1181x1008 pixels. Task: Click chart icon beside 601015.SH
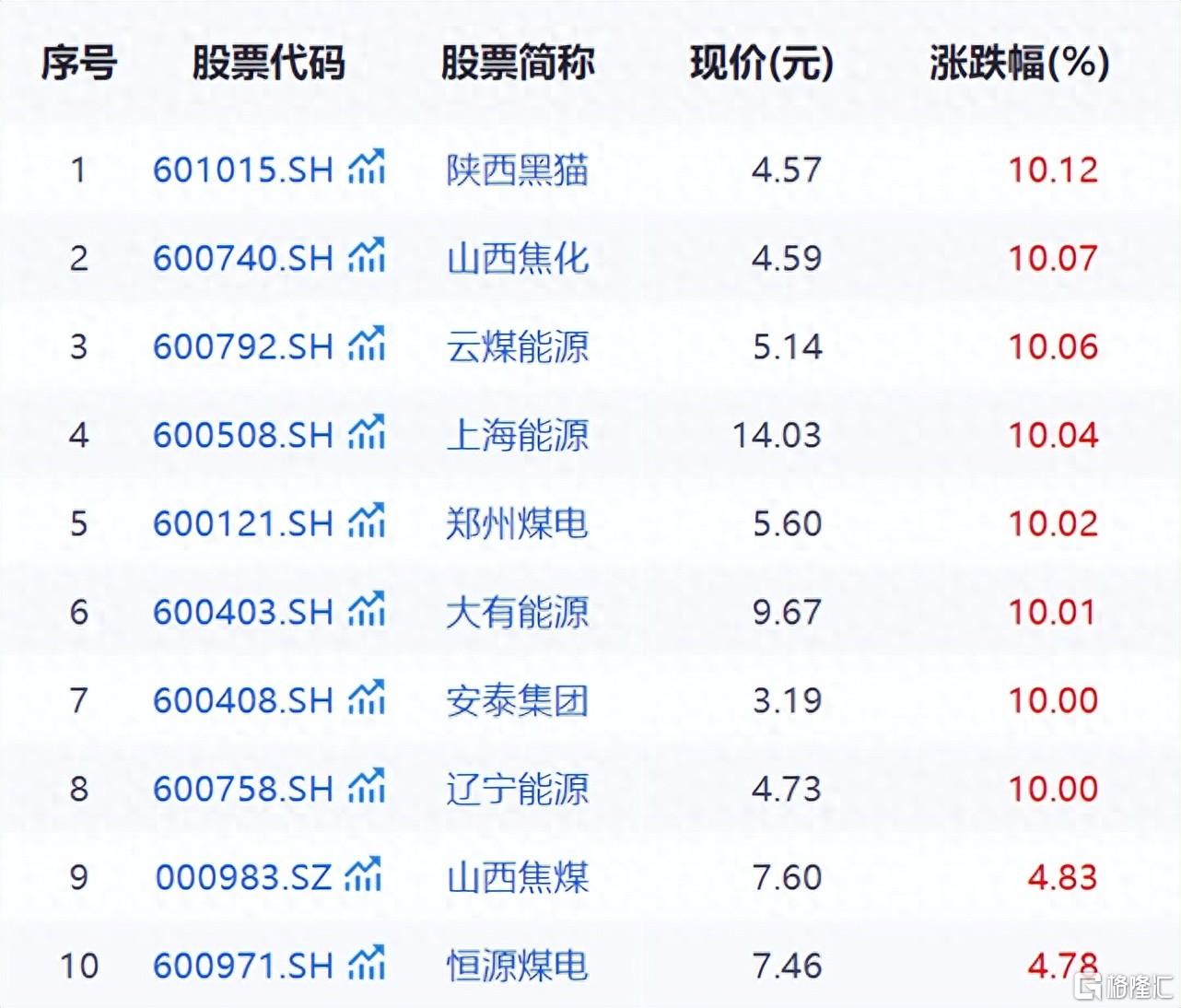coord(366,168)
